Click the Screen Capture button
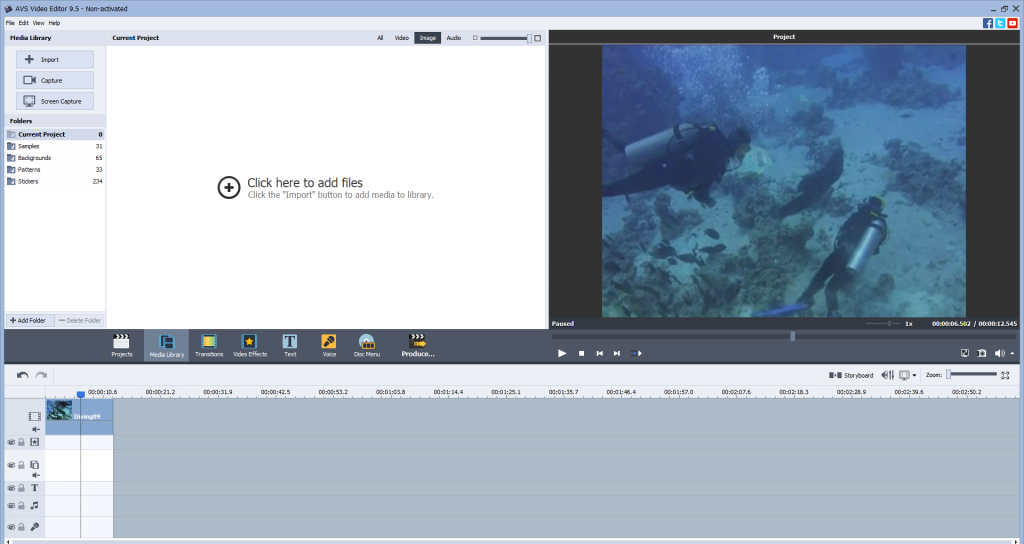 tap(55, 101)
